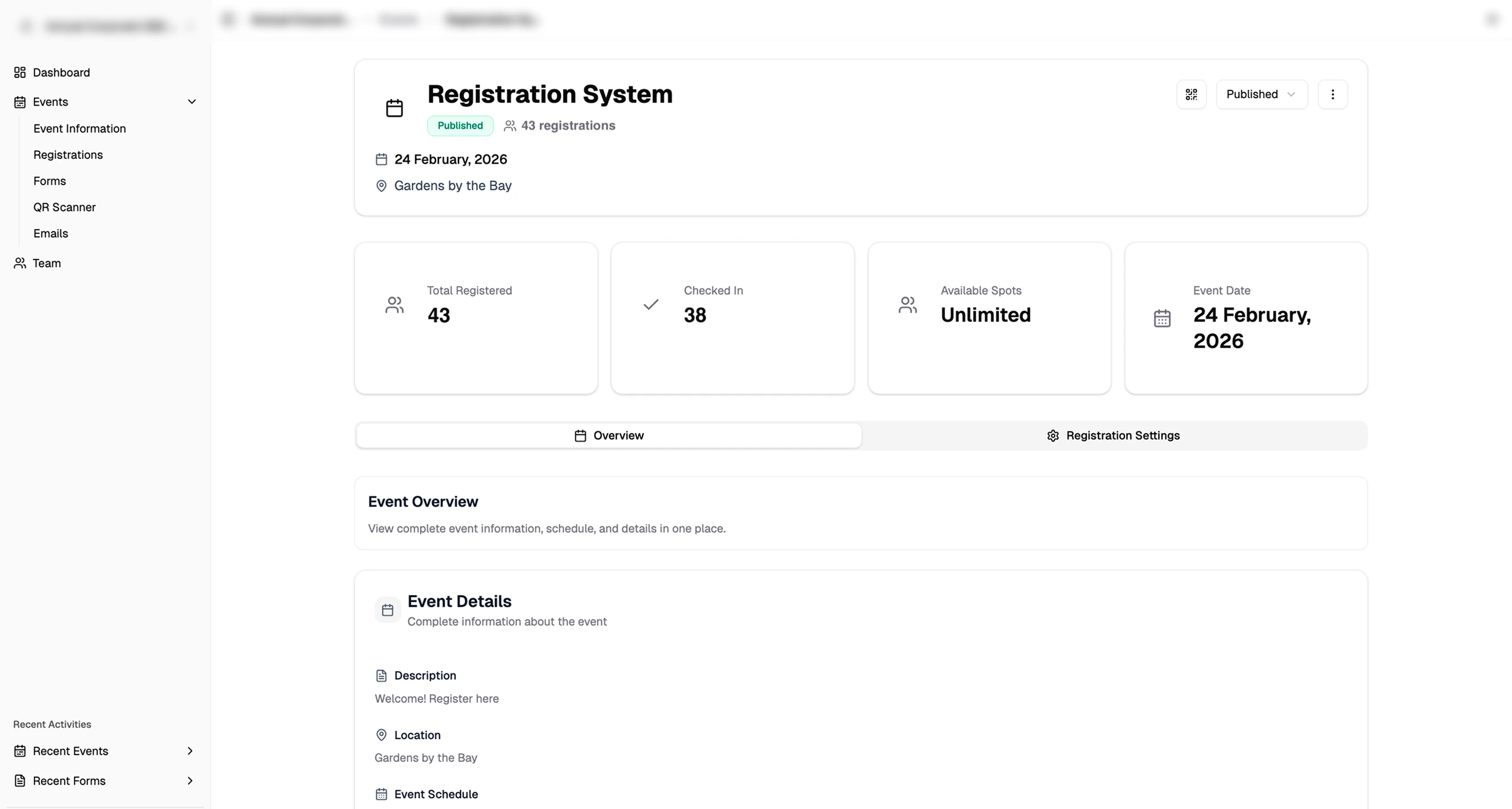The height and width of the screenshot is (809, 1512).
Task: Open the three-dot options menu
Action: [1333, 94]
